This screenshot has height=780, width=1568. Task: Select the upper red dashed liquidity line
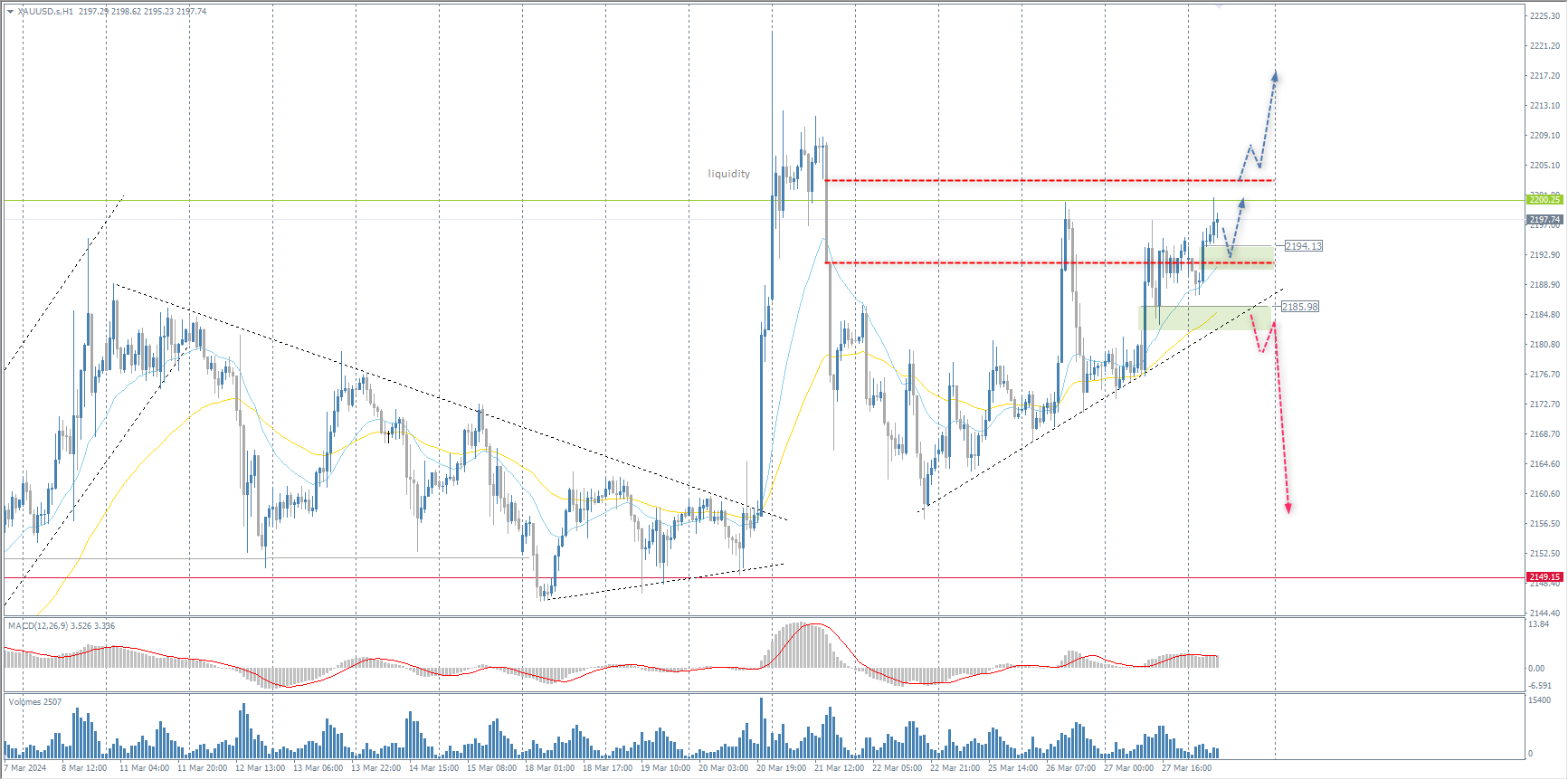pos(1049,180)
